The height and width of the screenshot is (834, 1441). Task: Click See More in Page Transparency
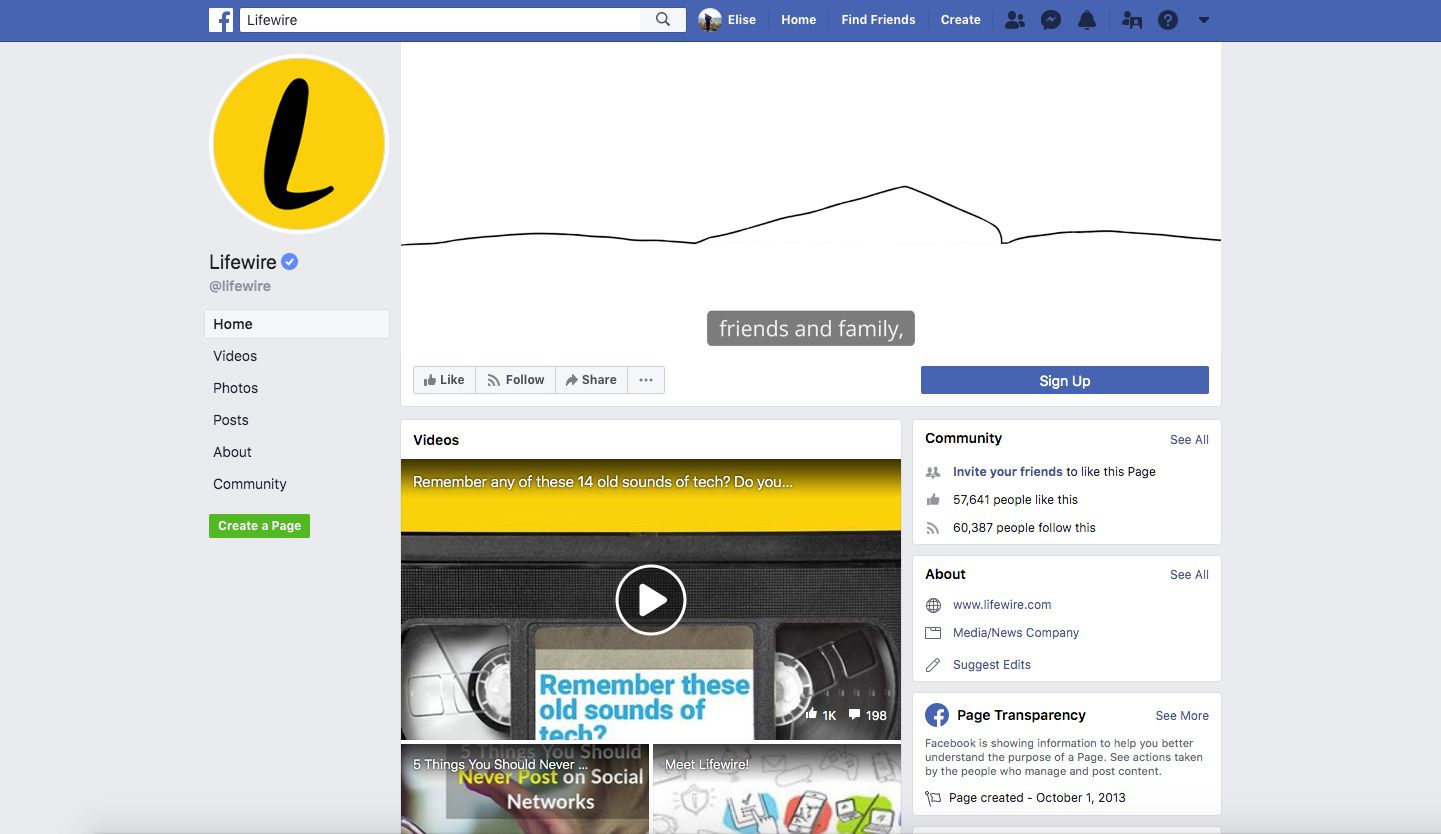point(1182,716)
